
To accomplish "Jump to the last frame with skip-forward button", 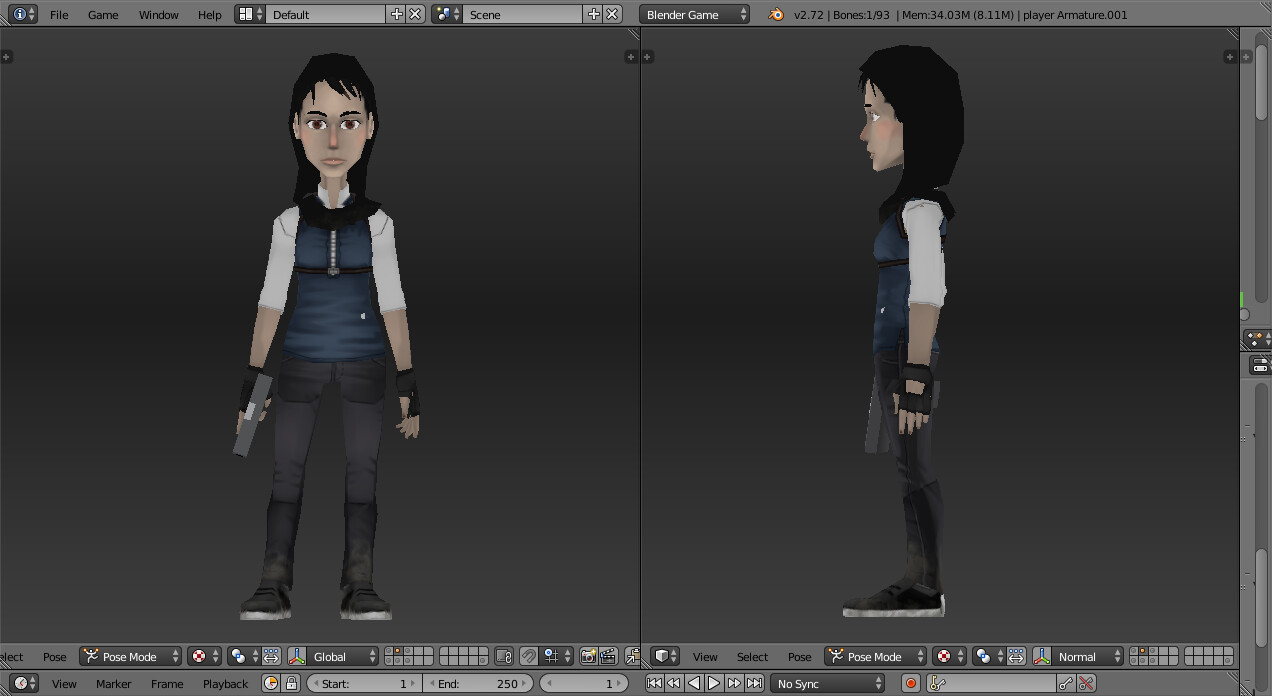I will tap(755, 683).
